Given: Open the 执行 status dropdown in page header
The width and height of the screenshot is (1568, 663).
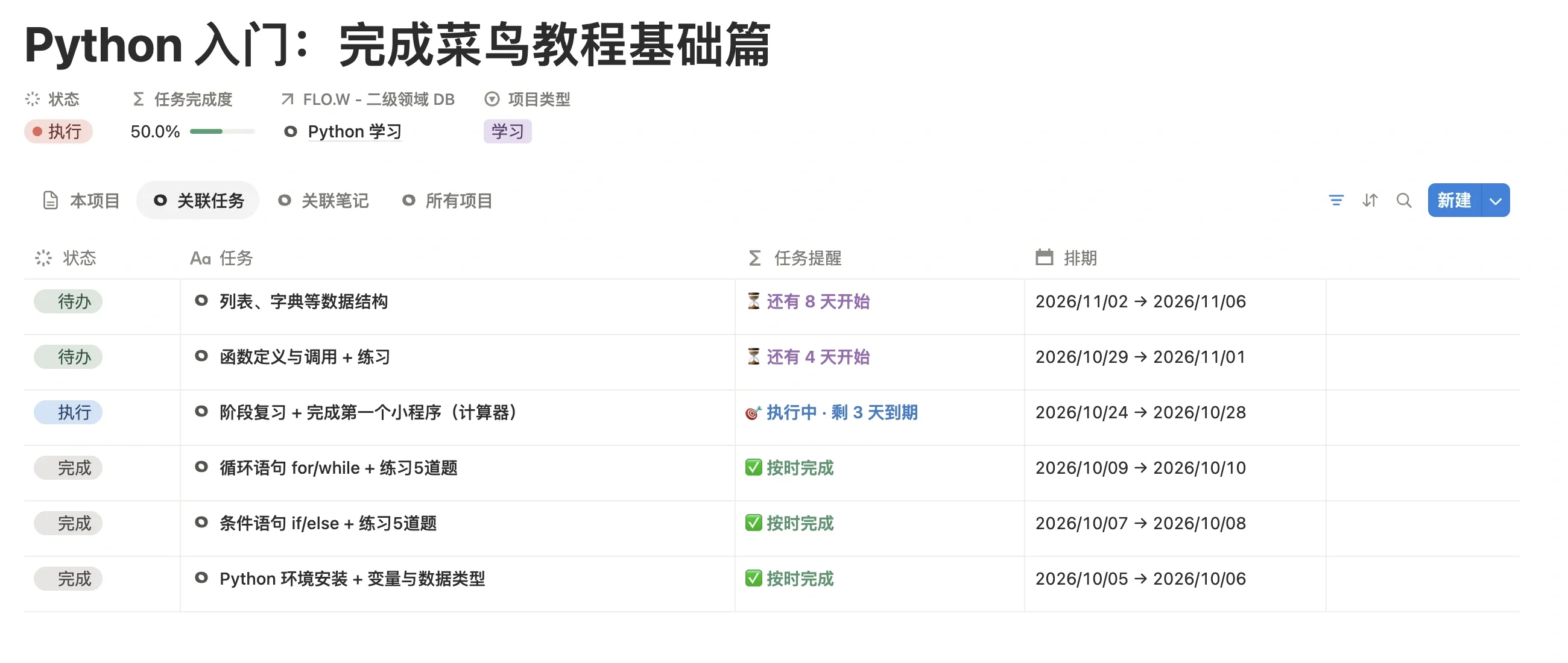Looking at the screenshot, I should pyautogui.click(x=58, y=131).
